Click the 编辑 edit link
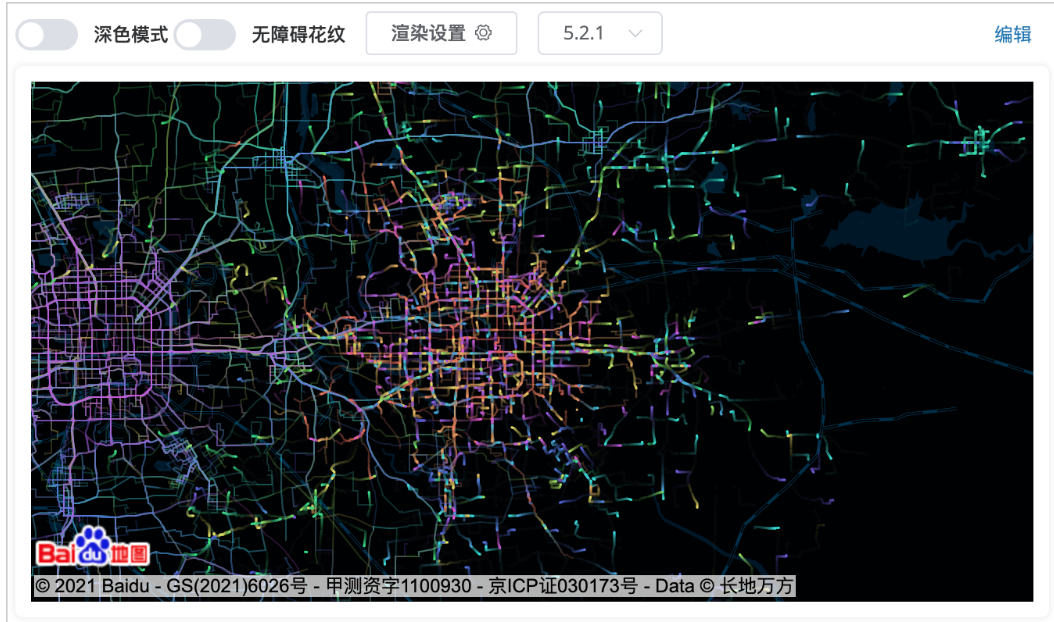 coord(1012,34)
